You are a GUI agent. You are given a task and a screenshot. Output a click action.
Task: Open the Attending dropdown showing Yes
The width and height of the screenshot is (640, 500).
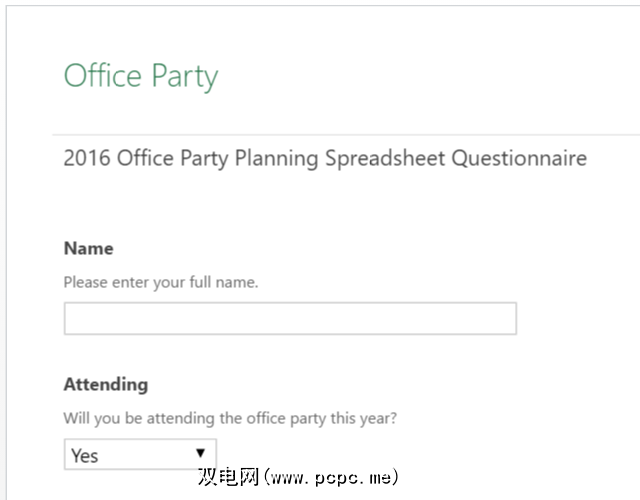click(140, 455)
